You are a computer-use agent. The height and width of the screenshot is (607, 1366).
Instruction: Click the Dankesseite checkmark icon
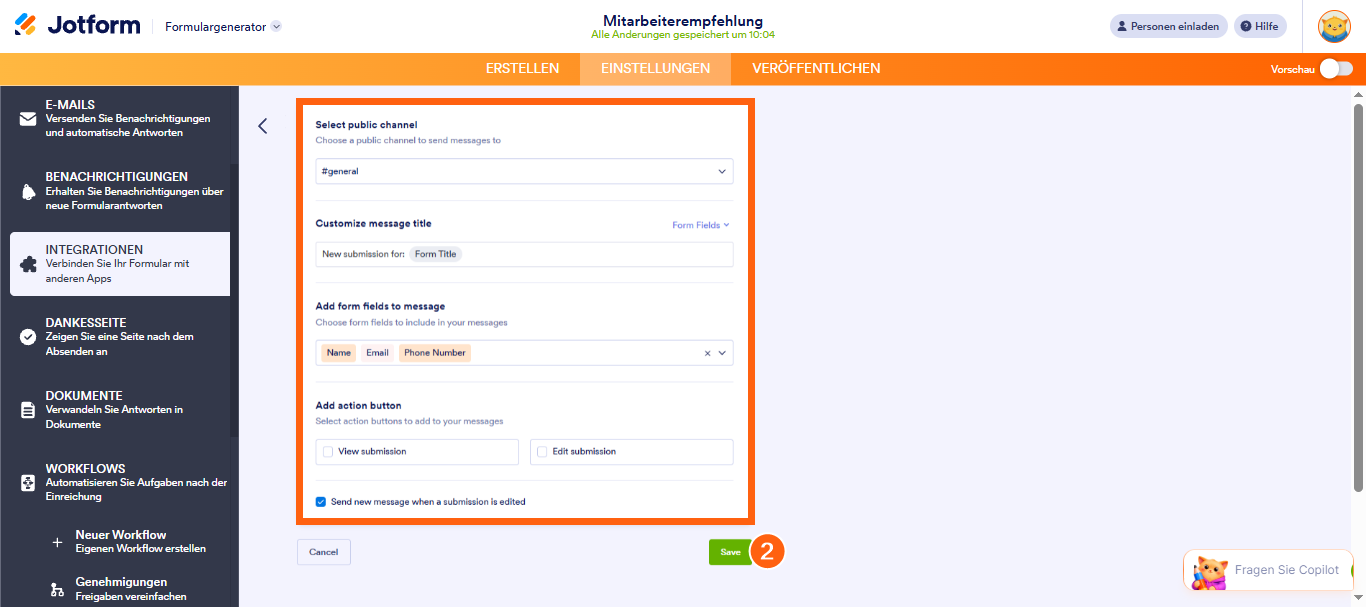pos(28,337)
